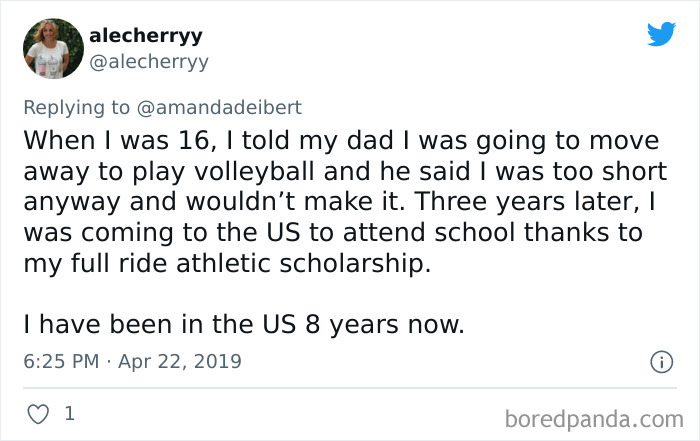
Task: Click the bold display name alecherryy
Action: [146, 36]
